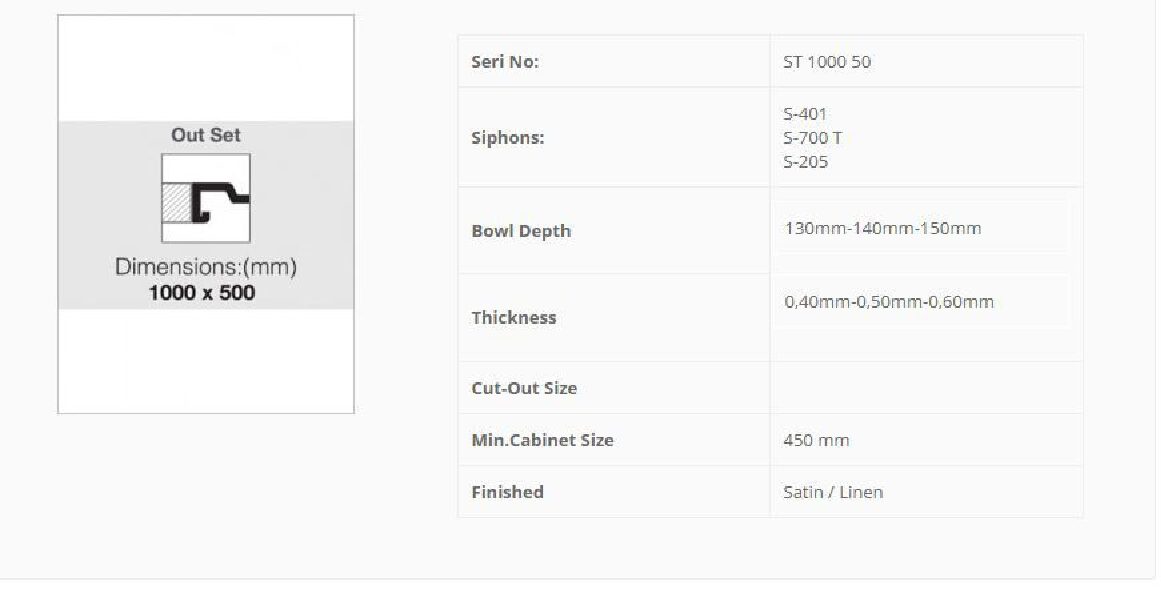
Task: Select the 130mm-140mm-150mm bowl depth value
Action: pyautogui.click(x=883, y=228)
